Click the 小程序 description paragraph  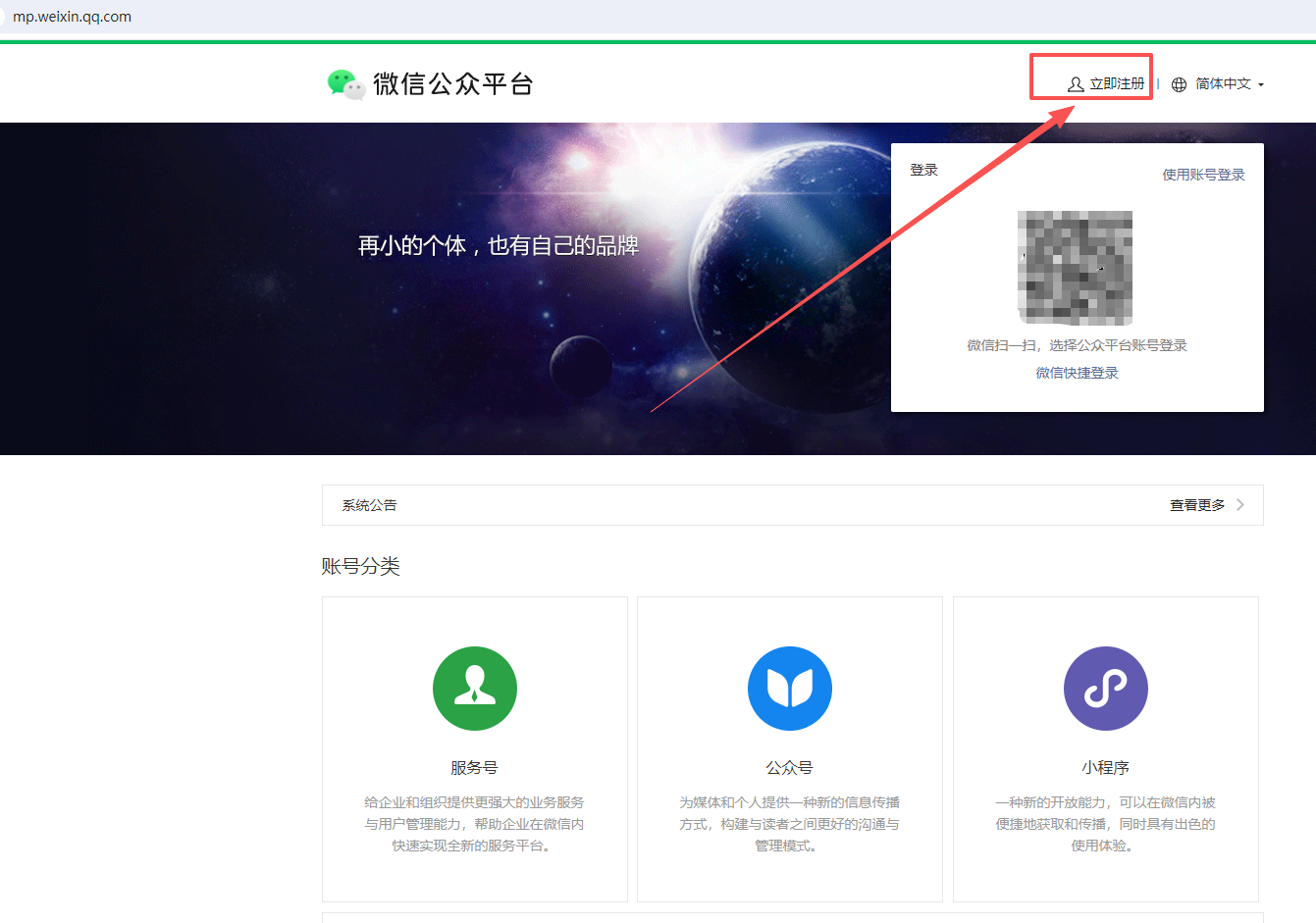pos(1106,824)
